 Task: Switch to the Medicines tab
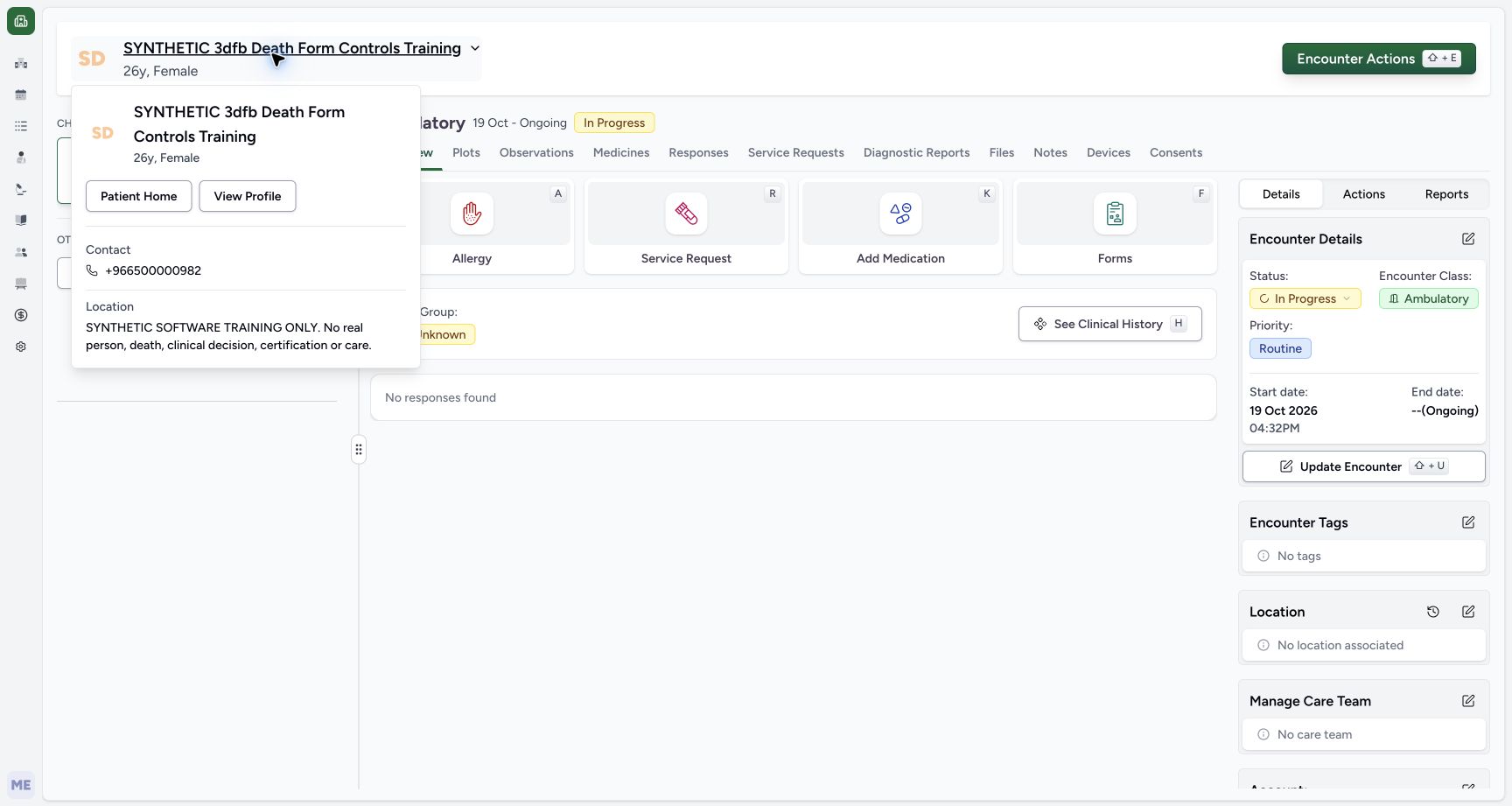pyautogui.click(x=621, y=152)
